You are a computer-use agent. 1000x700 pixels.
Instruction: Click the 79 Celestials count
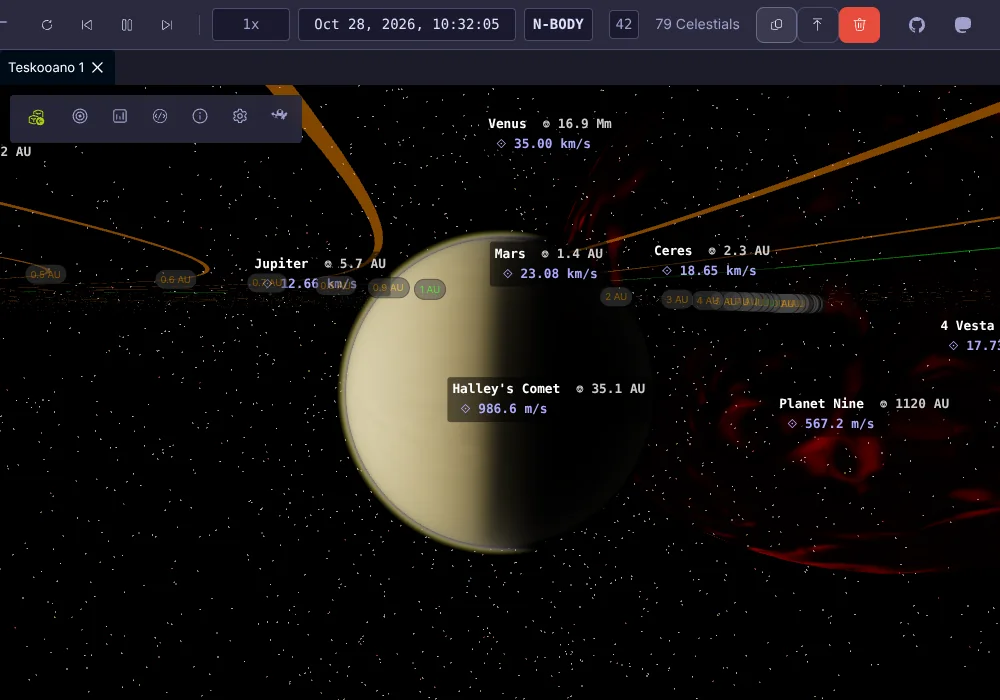pos(697,24)
